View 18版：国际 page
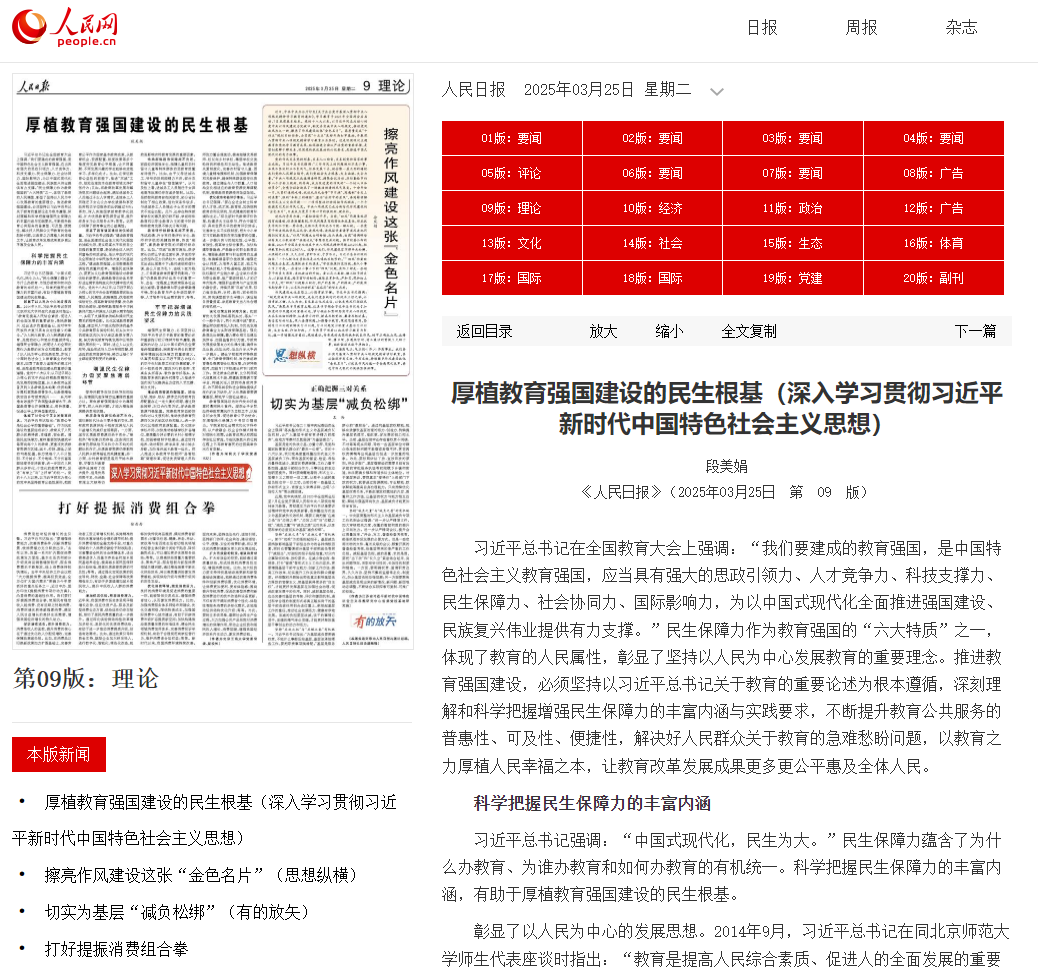 pyautogui.click(x=653, y=279)
